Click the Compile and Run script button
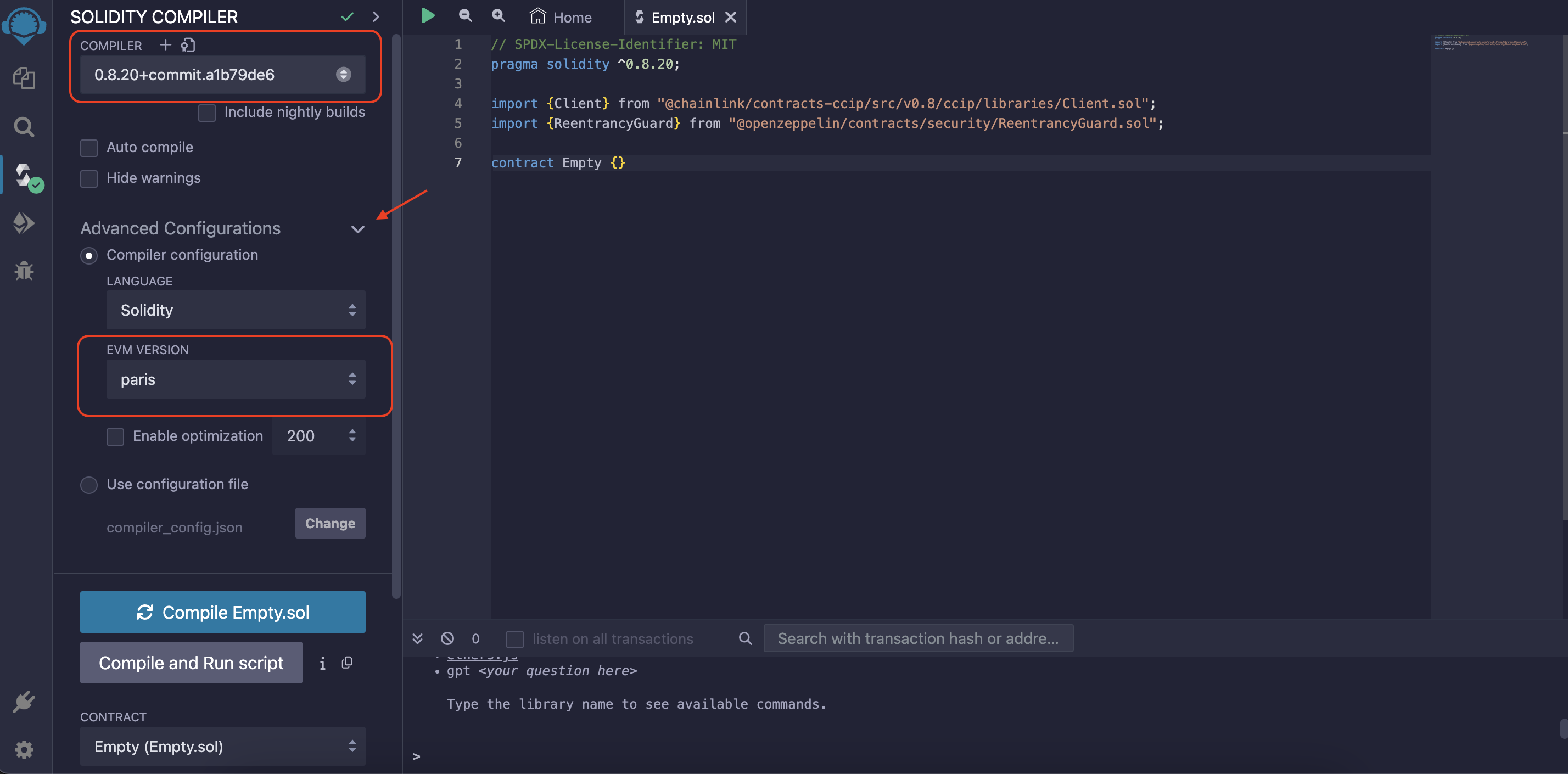1568x774 pixels. tap(191, 663)
